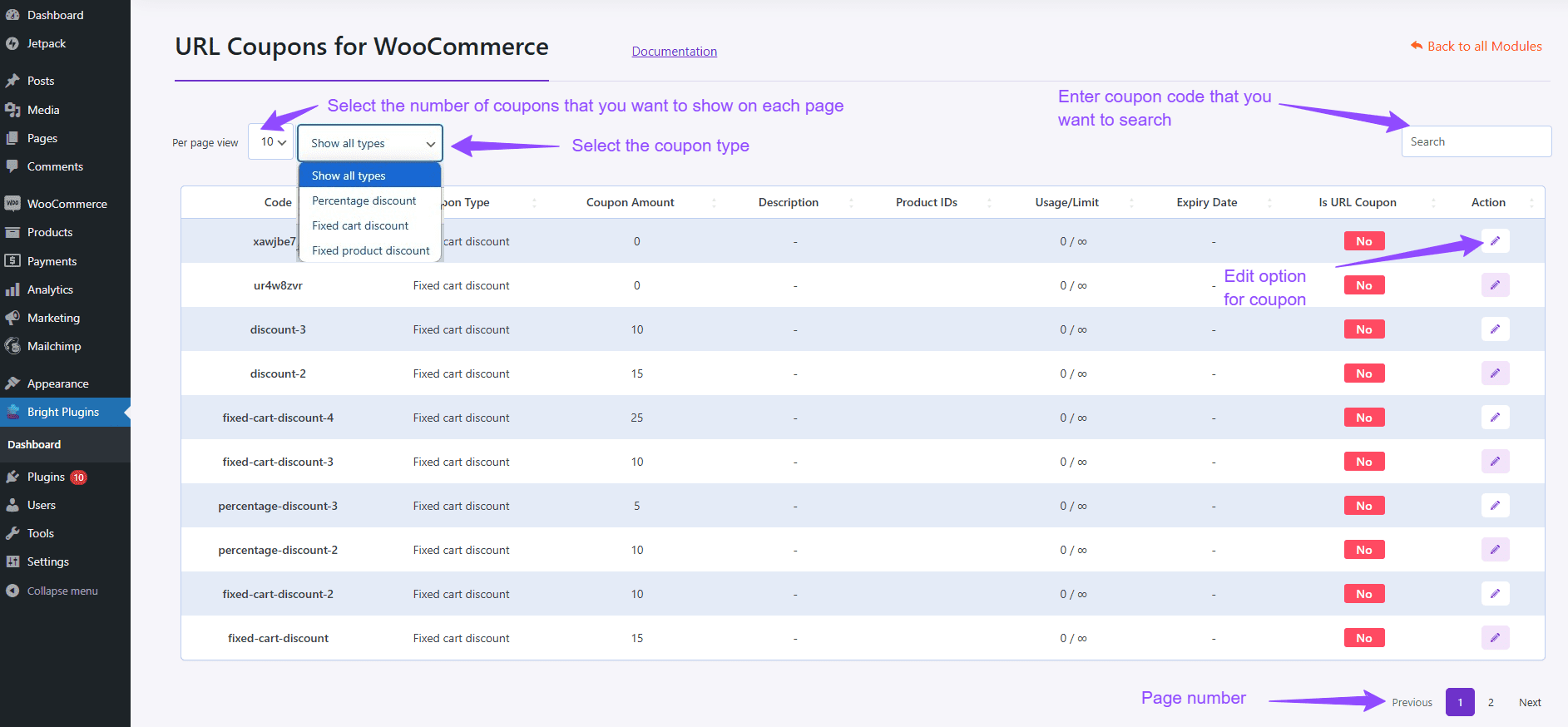Choose 'Fixed product discount' option
The width and height of the screenshot is (1568, 727).
tap(370, 250)
